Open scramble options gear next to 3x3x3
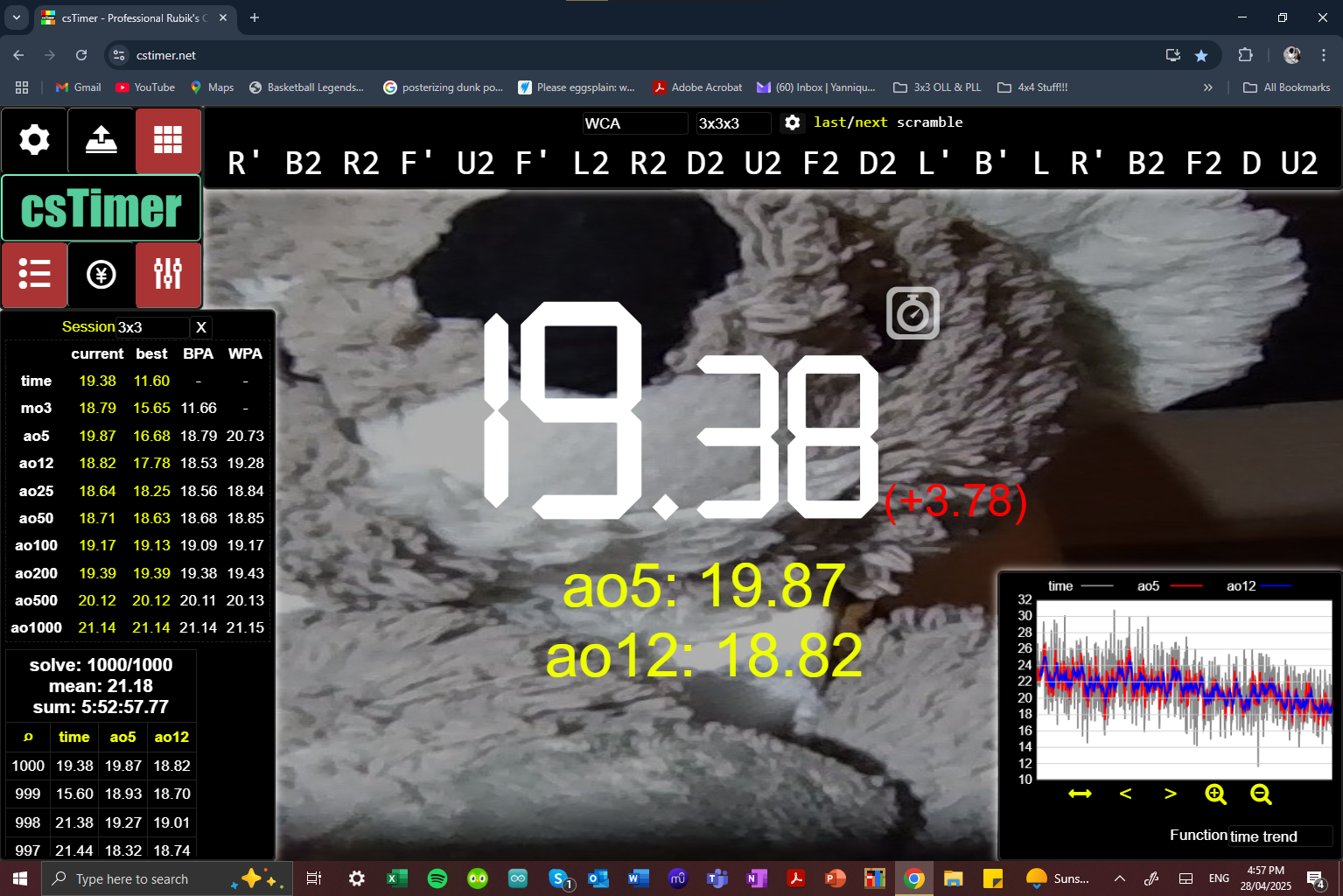The image size is (1343, 896). pos(793,123)
